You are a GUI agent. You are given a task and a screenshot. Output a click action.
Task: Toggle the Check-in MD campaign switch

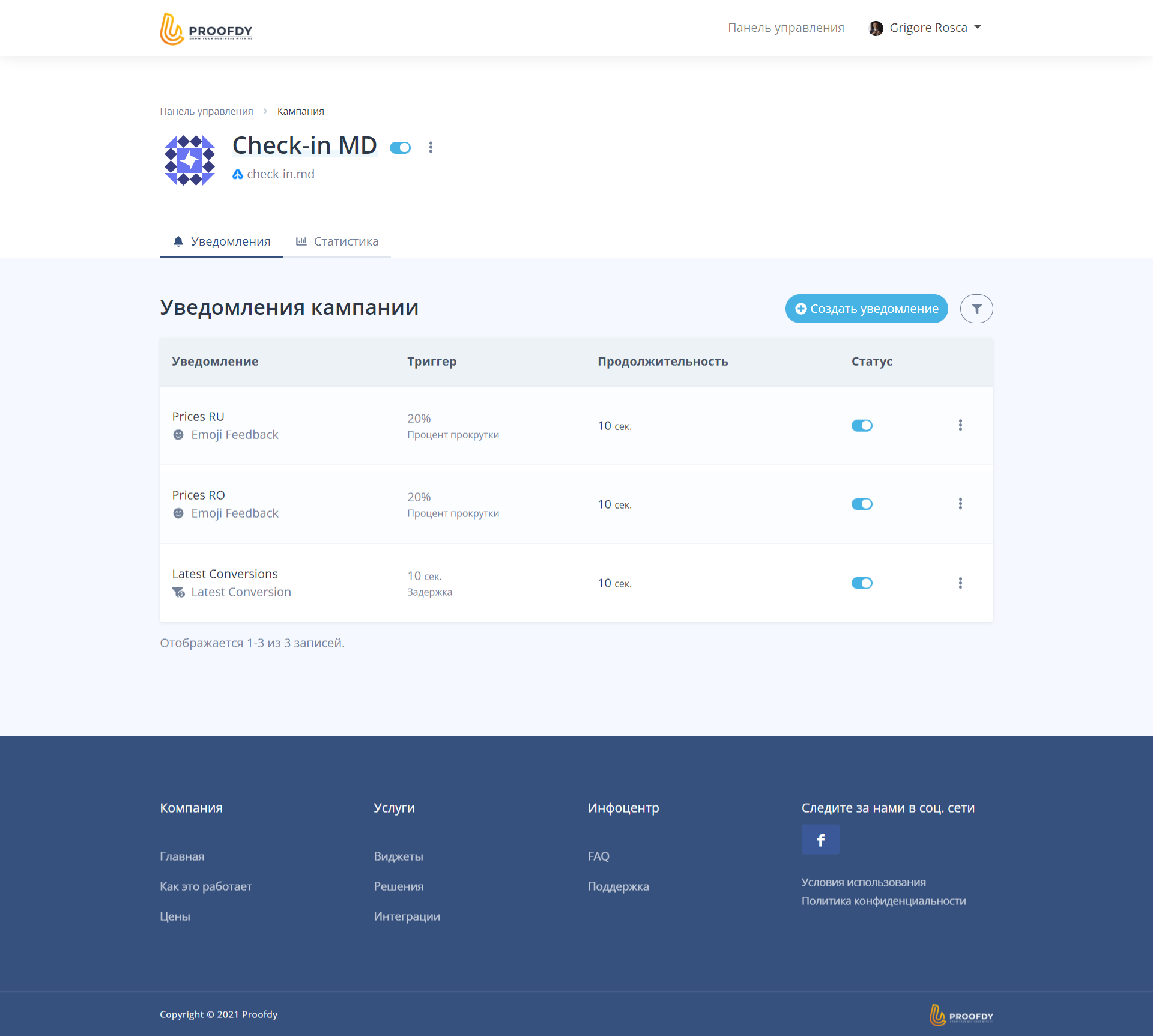point(400,148)
